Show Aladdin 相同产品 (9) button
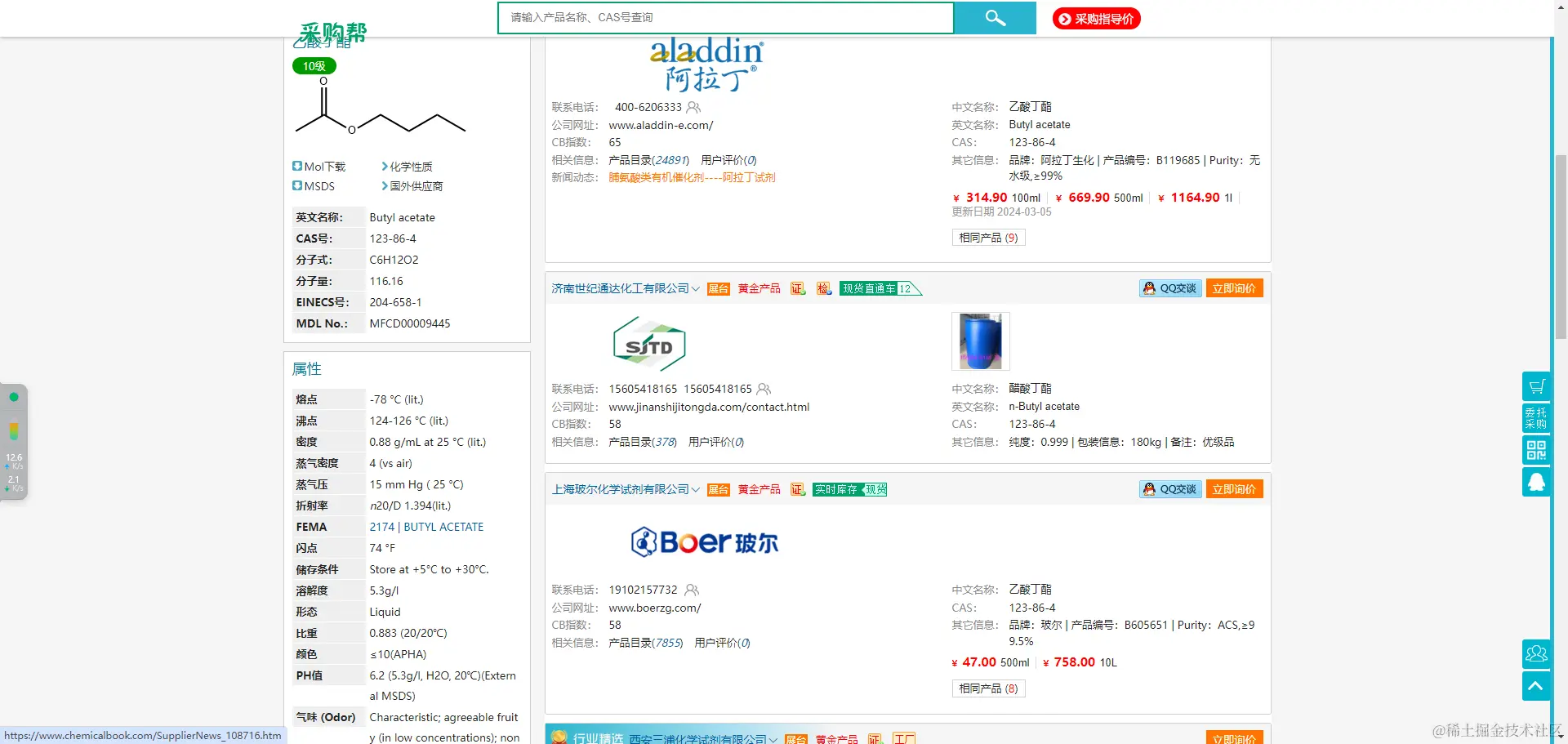This screenshot has width=1568, height=744. click(x=988, y=238)
